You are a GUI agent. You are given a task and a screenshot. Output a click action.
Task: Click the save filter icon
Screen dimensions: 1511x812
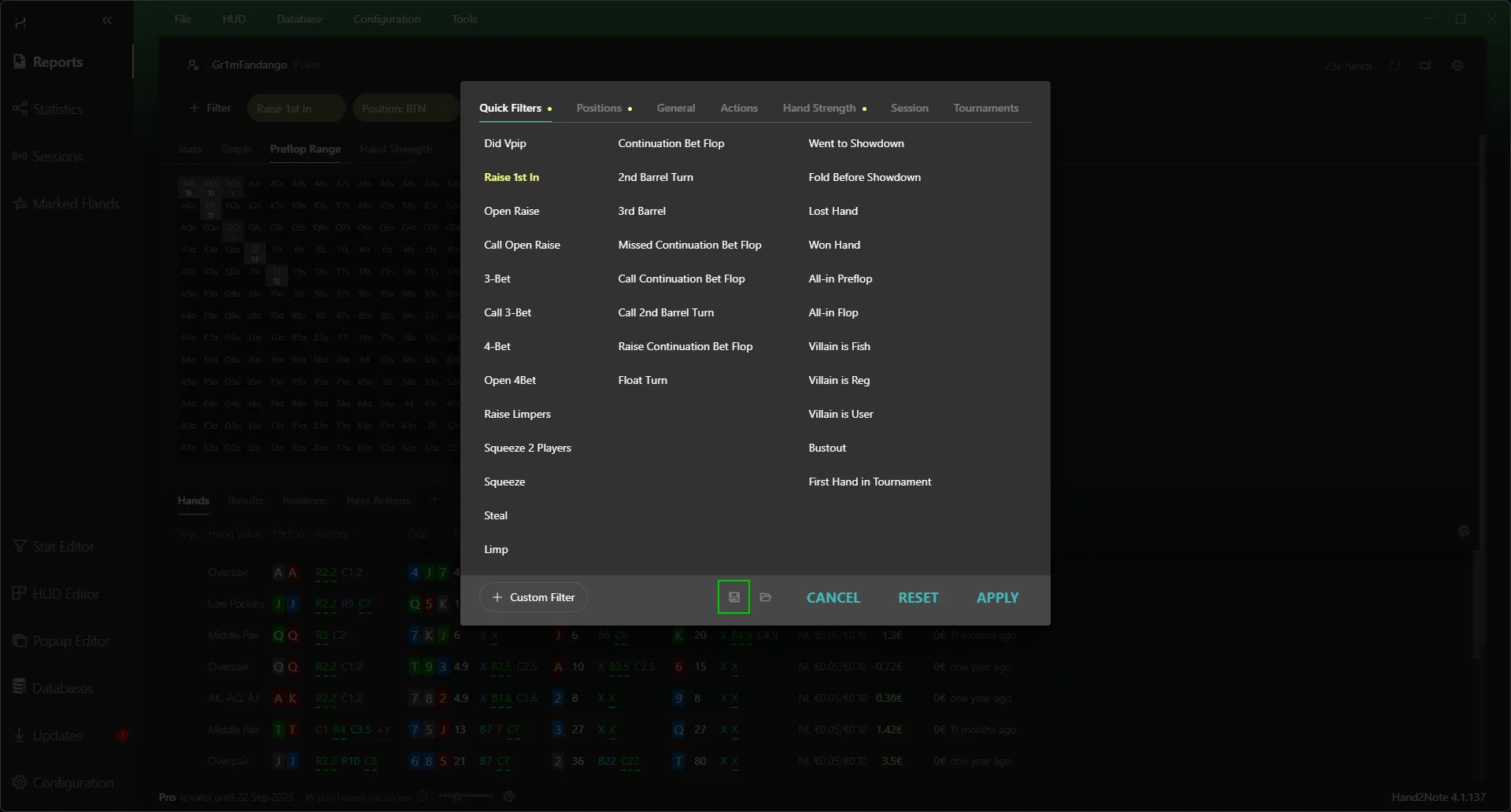pos(733,597)
